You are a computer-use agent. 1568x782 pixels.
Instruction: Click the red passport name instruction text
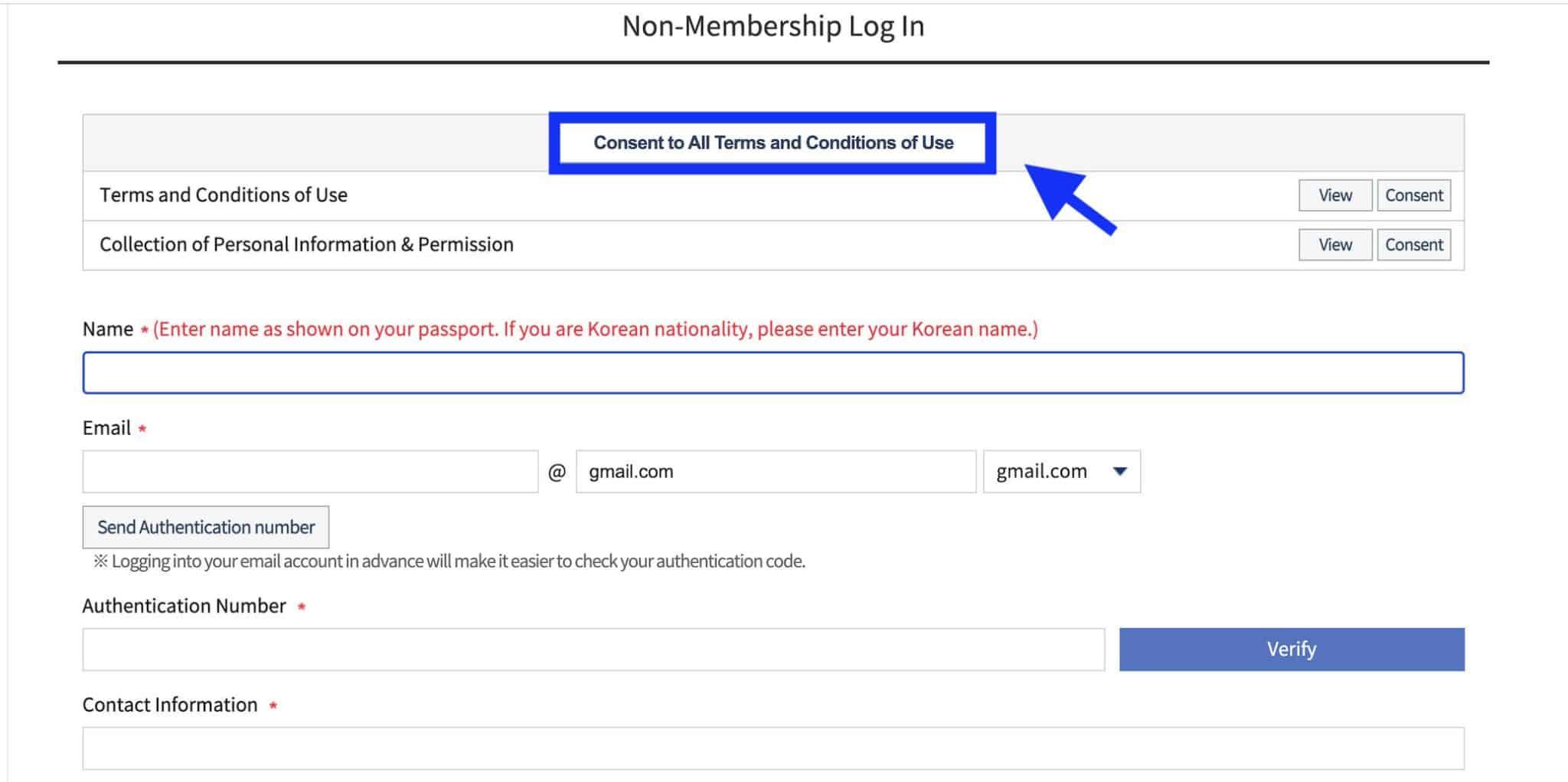tap(595, 329)
